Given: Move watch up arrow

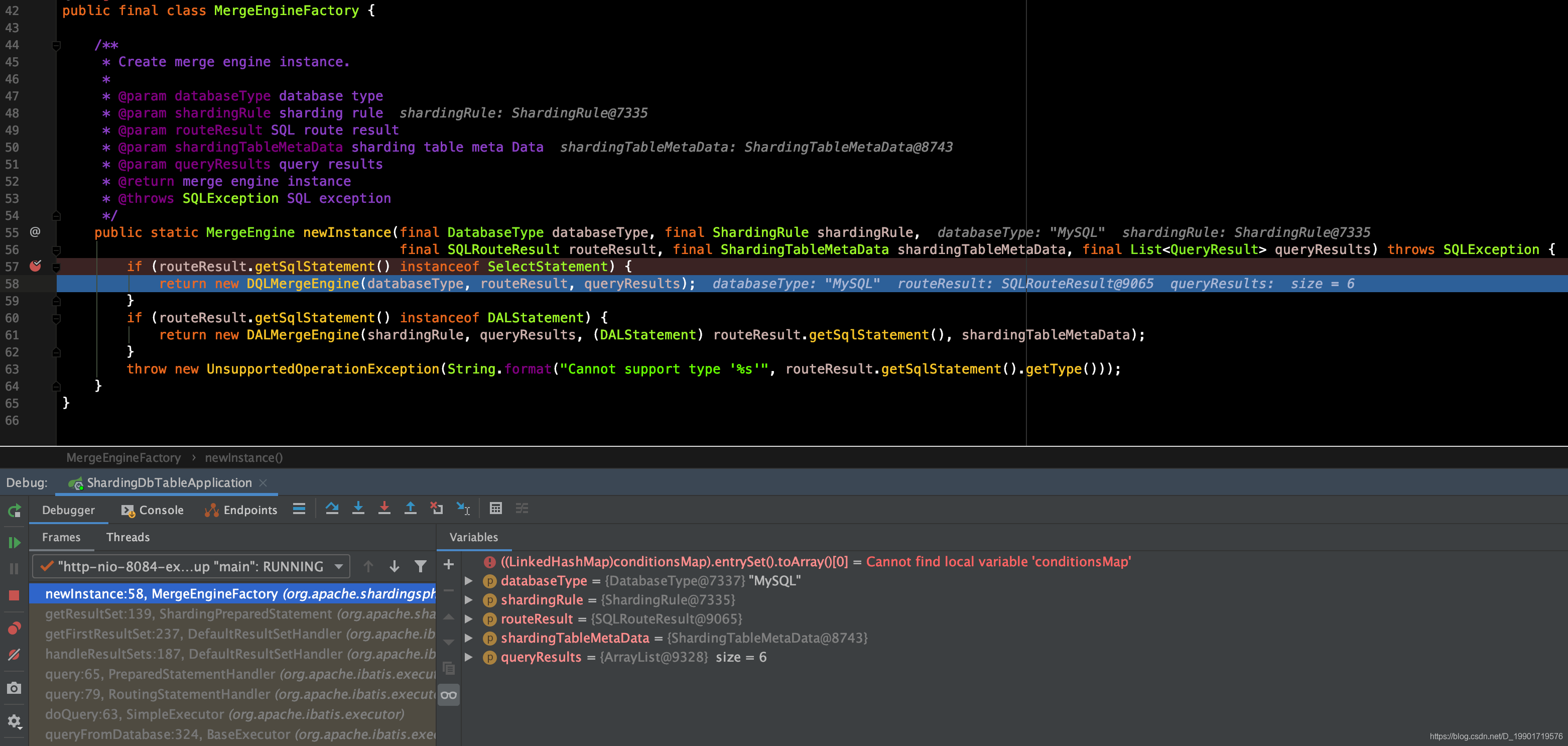Looking at the screenshot, I should (449, 616).
